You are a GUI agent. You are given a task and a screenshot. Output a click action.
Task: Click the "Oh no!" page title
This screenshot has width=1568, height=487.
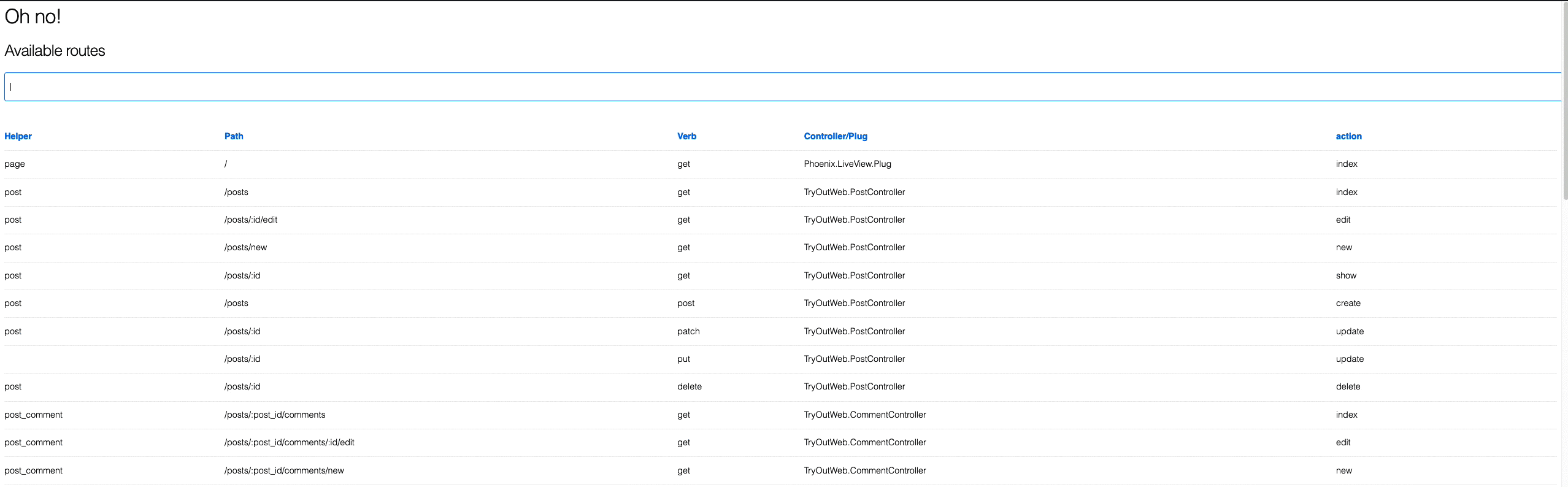point(33,17)
